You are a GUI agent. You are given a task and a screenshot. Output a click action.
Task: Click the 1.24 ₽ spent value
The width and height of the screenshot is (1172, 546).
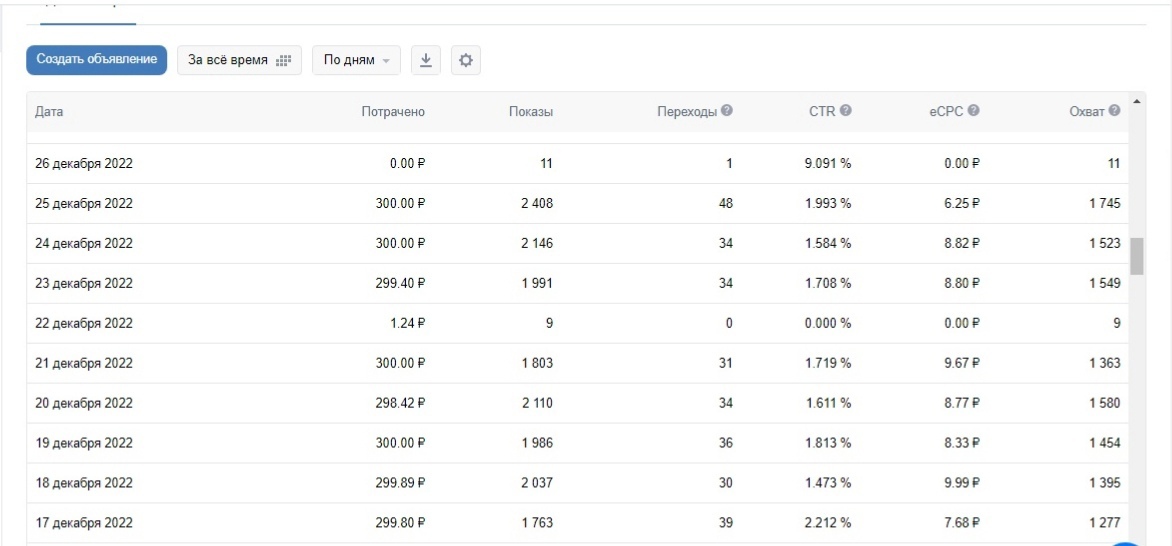tap(407, 323)
